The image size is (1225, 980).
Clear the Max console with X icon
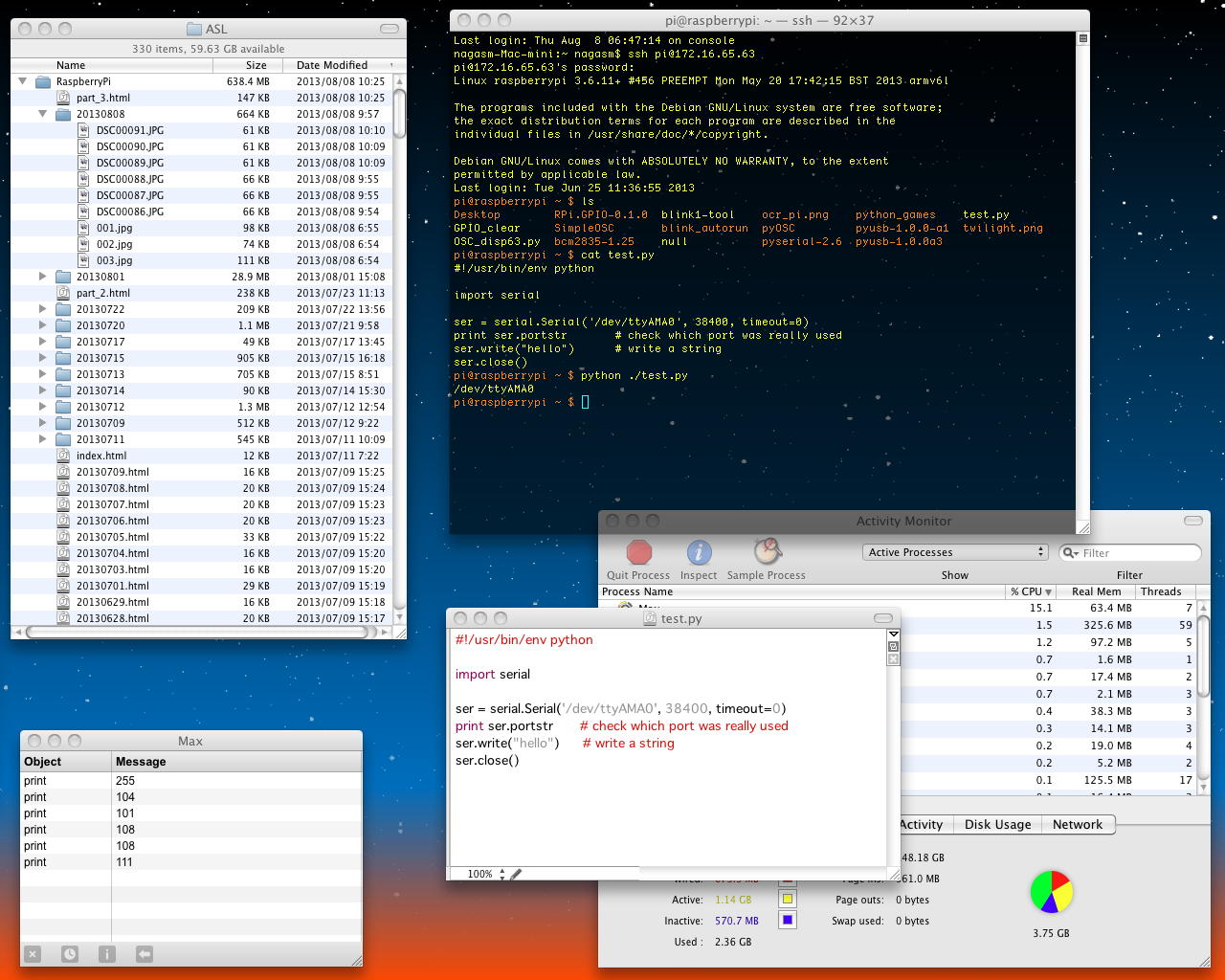pos(33,953)
